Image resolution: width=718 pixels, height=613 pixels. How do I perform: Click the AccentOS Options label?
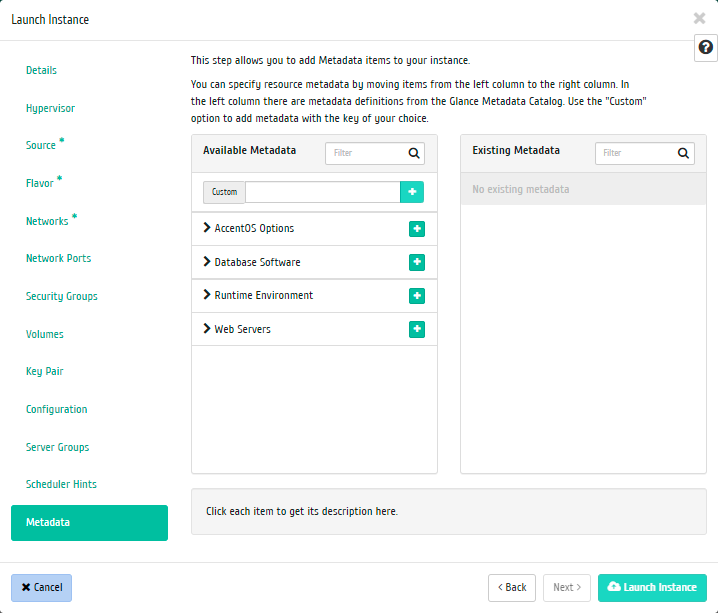[254, 228]
